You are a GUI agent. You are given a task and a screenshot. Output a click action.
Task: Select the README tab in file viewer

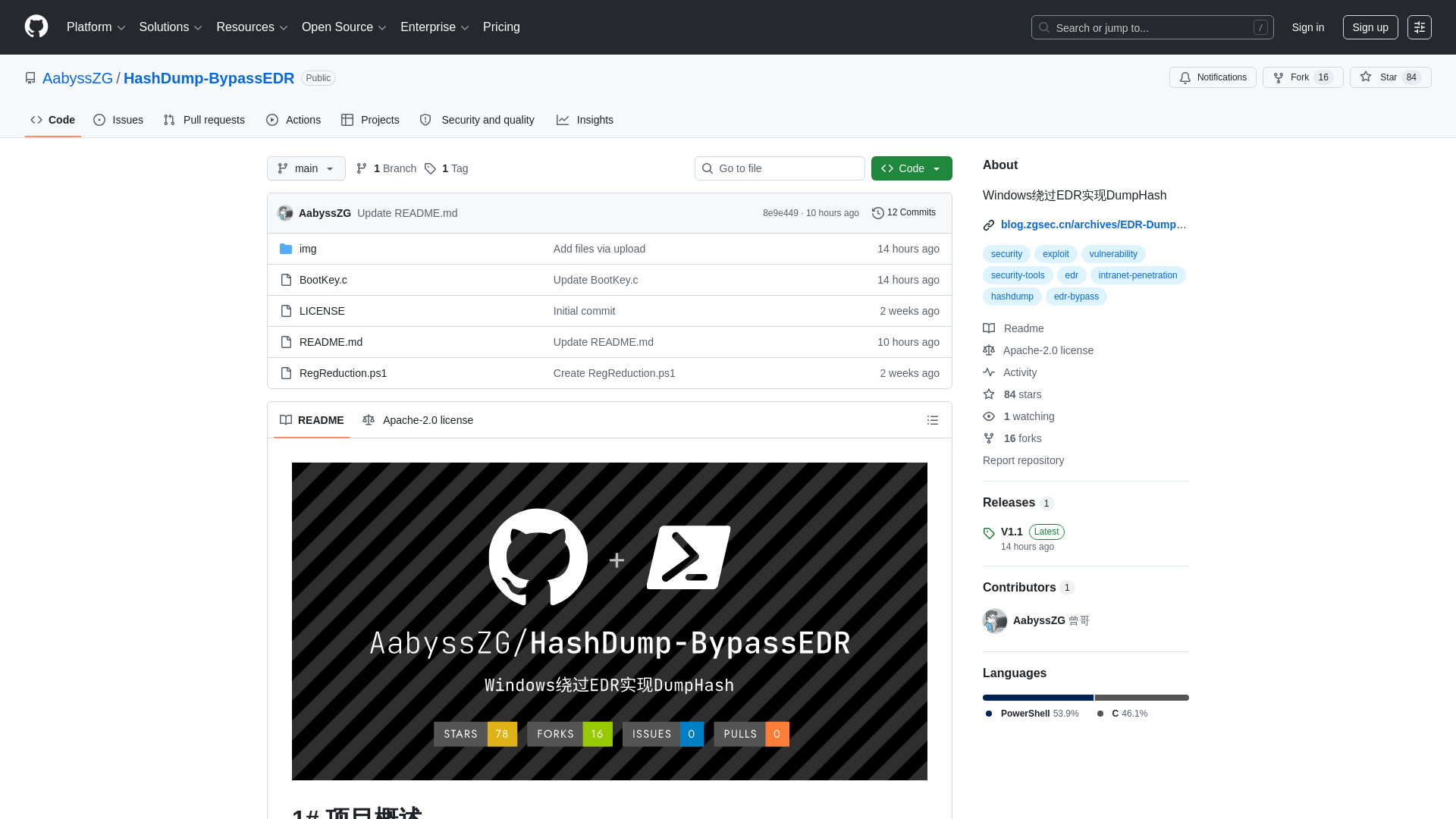pyautogui.click(x=312, y=420)
